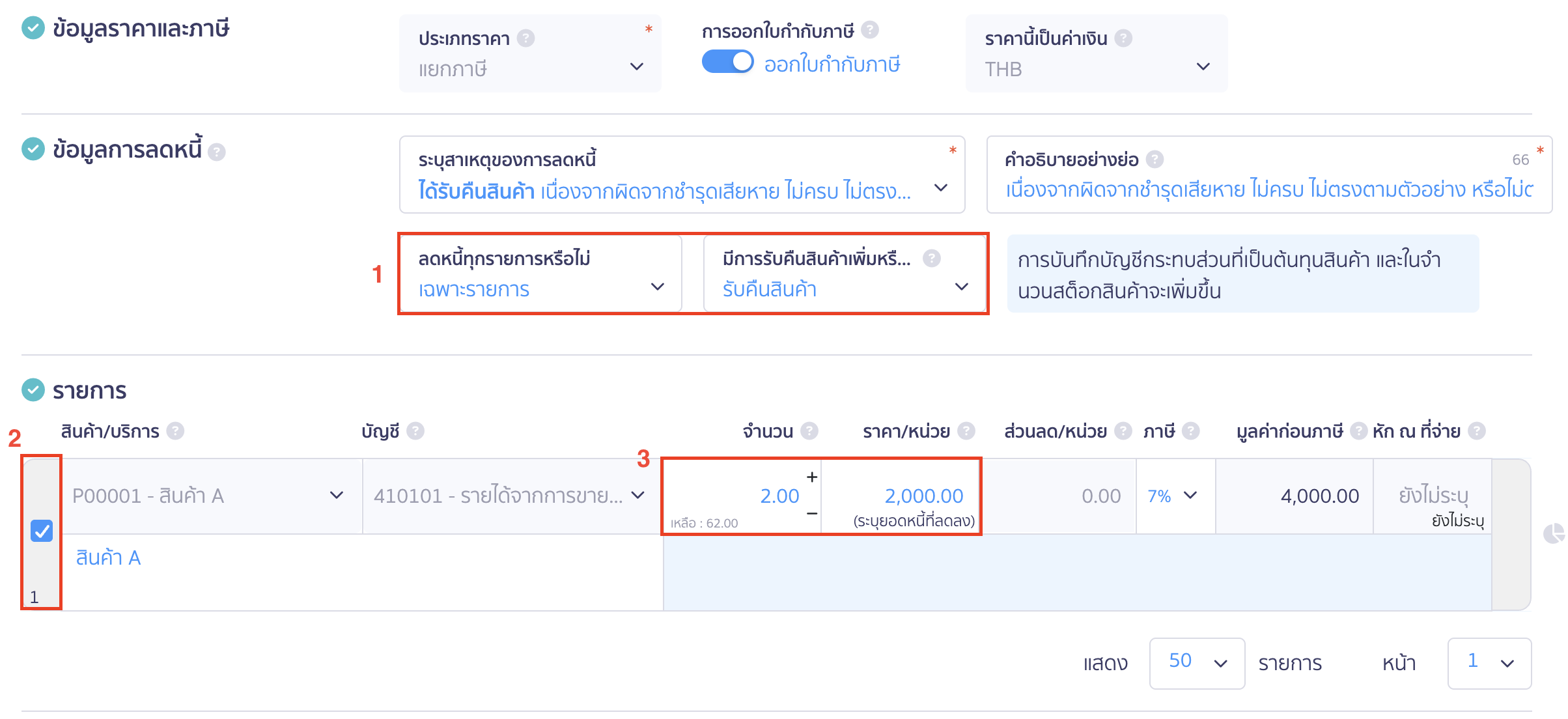Click check icon beside รายการ heading
Image resolution: width=1568 pixels, height=719 pixels.
point(33,389)
